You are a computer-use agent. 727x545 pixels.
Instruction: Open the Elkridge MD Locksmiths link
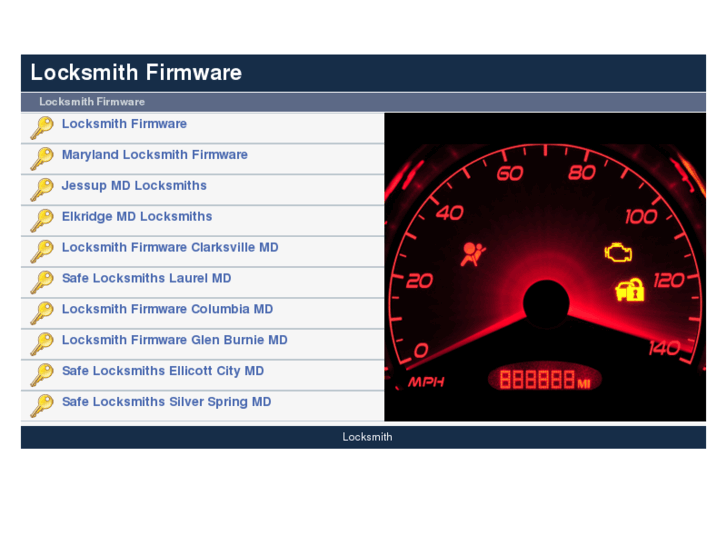[137, 217]
